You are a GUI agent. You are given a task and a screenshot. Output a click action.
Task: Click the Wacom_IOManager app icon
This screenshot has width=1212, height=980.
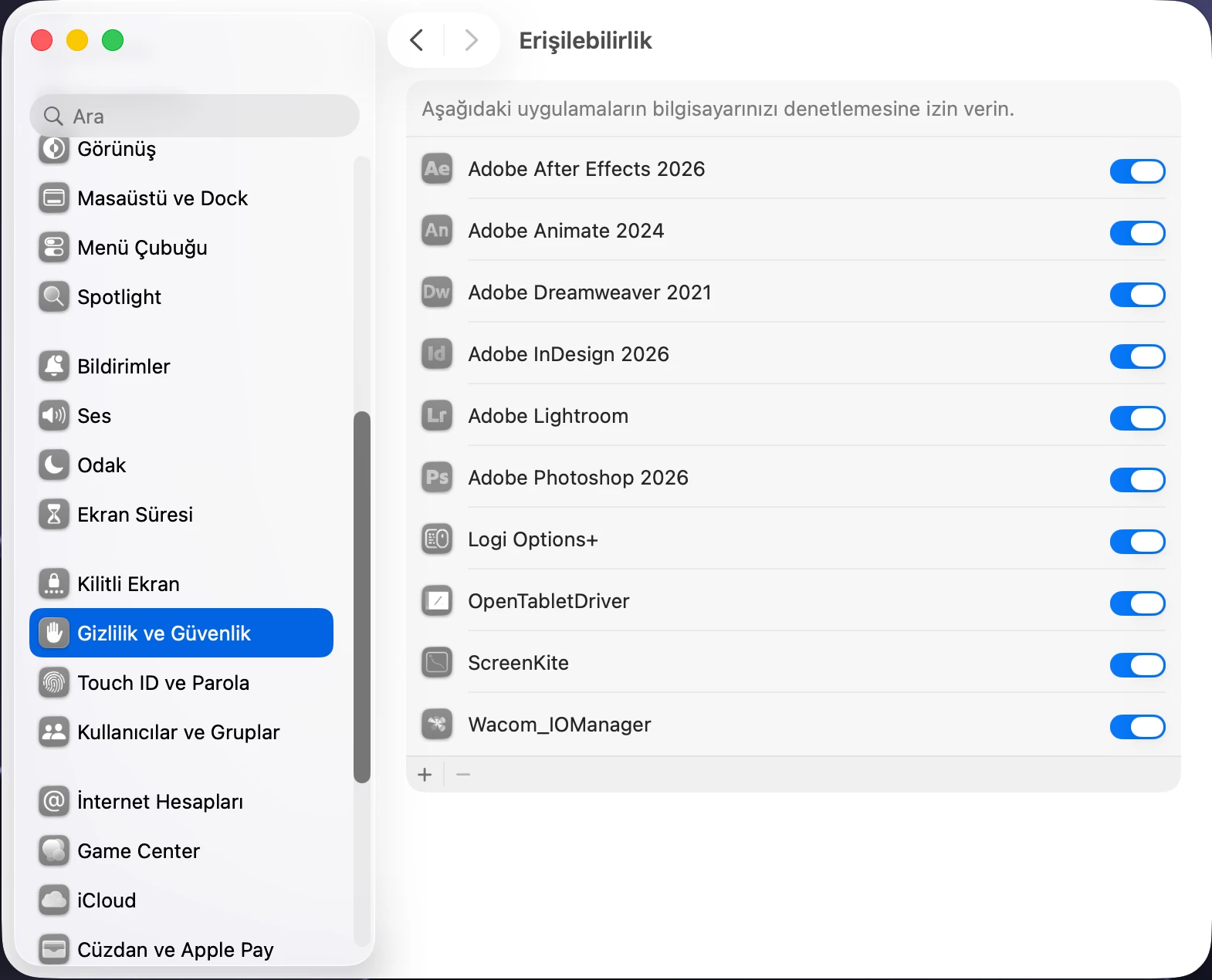pos(437,725)
